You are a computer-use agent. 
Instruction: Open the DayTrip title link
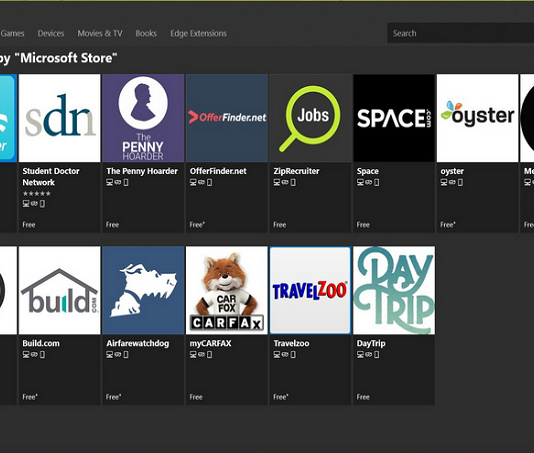click(x=371, y=343)
